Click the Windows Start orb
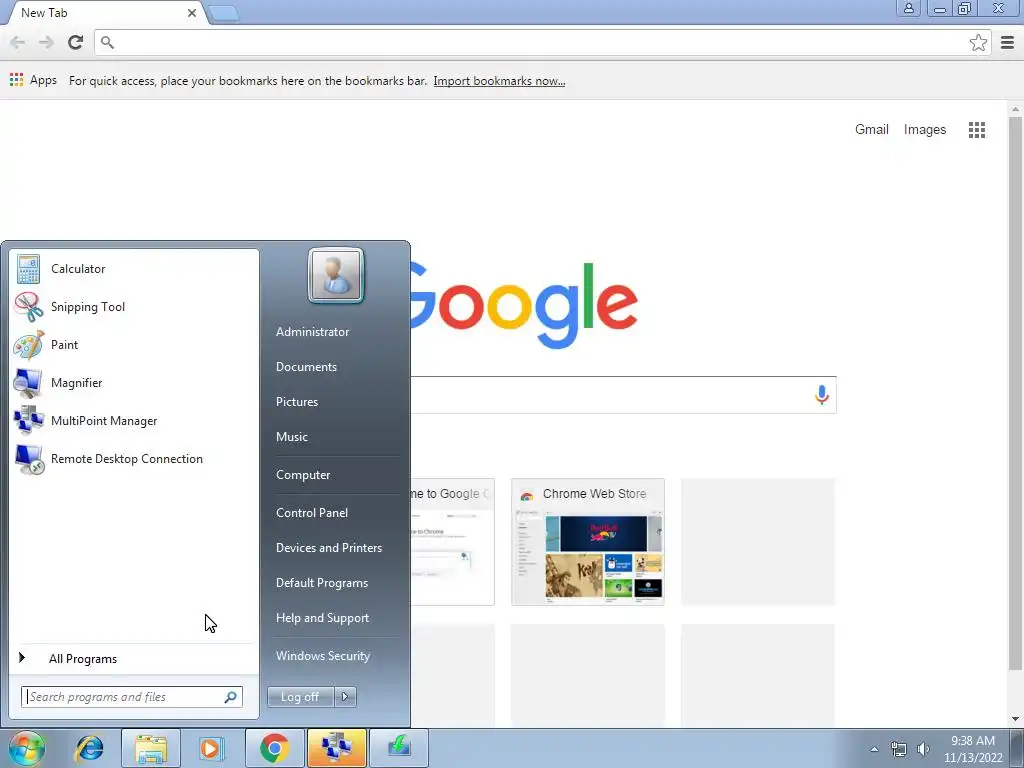 27,748
